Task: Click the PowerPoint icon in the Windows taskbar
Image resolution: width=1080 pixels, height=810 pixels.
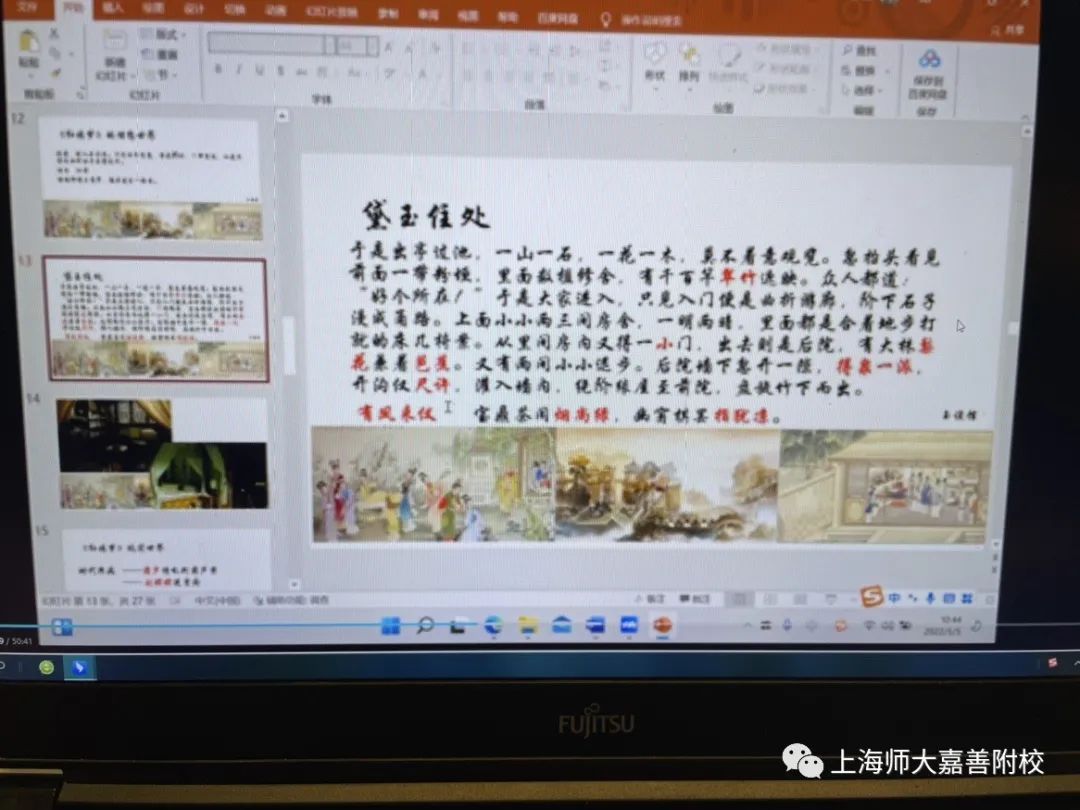Action: 662,625
